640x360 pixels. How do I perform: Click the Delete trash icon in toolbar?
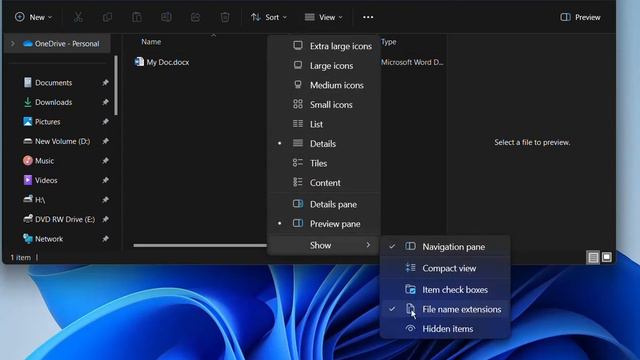(225, 17)
